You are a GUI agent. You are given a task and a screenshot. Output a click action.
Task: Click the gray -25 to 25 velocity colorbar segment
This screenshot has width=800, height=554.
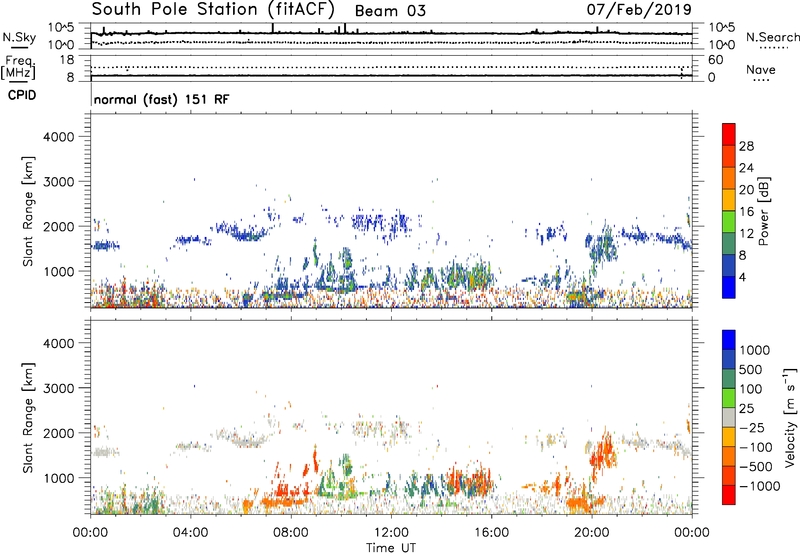click(x=729, y=417)
